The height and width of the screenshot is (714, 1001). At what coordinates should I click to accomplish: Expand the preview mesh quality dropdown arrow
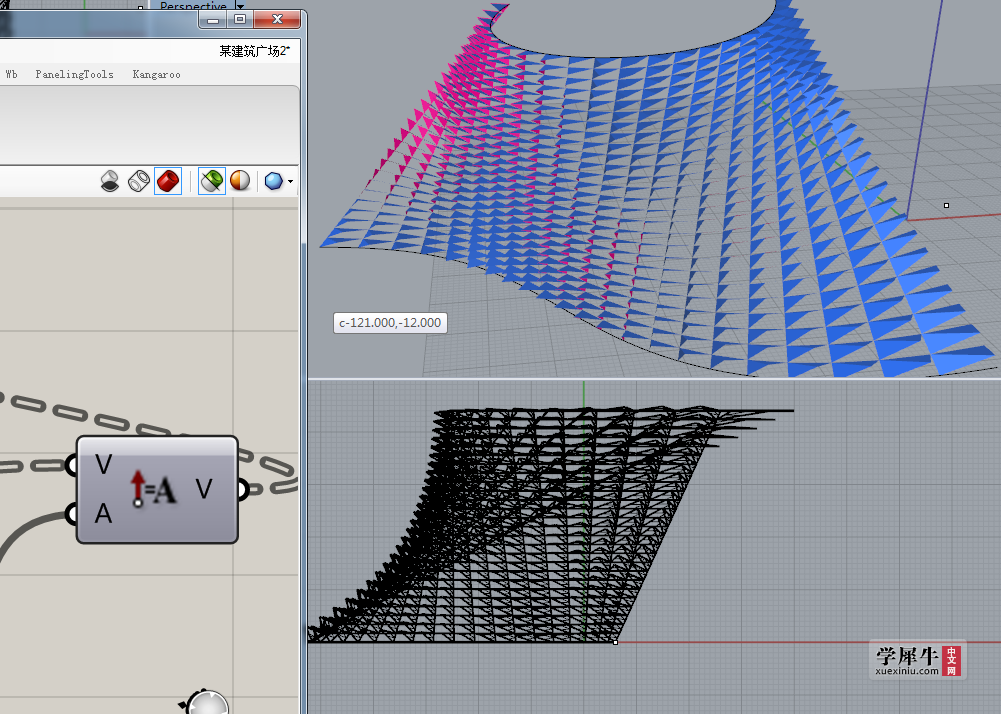[x=290, y=182]
